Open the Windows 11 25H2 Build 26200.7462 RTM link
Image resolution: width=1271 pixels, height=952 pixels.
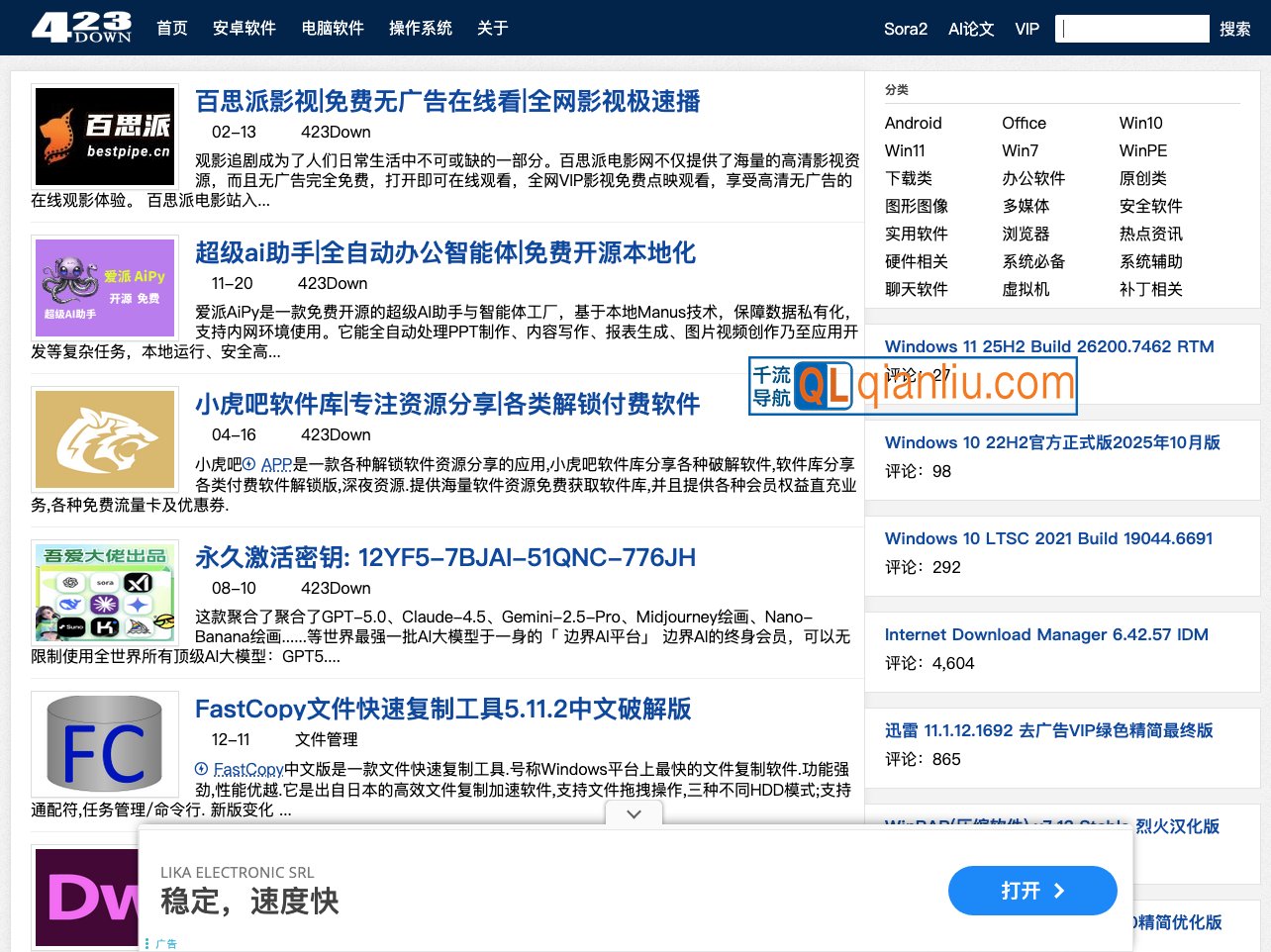1048,346
